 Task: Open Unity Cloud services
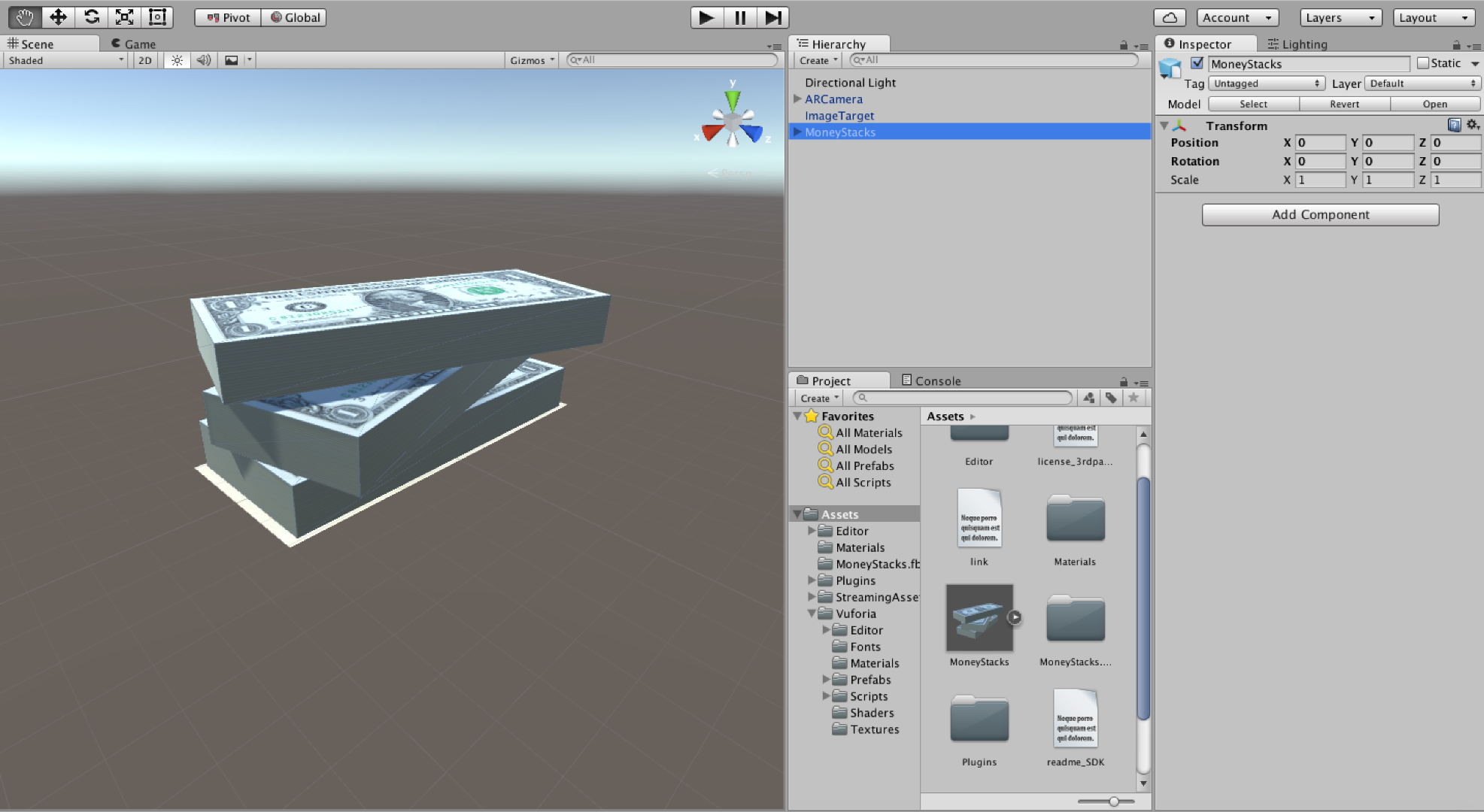1168,17
